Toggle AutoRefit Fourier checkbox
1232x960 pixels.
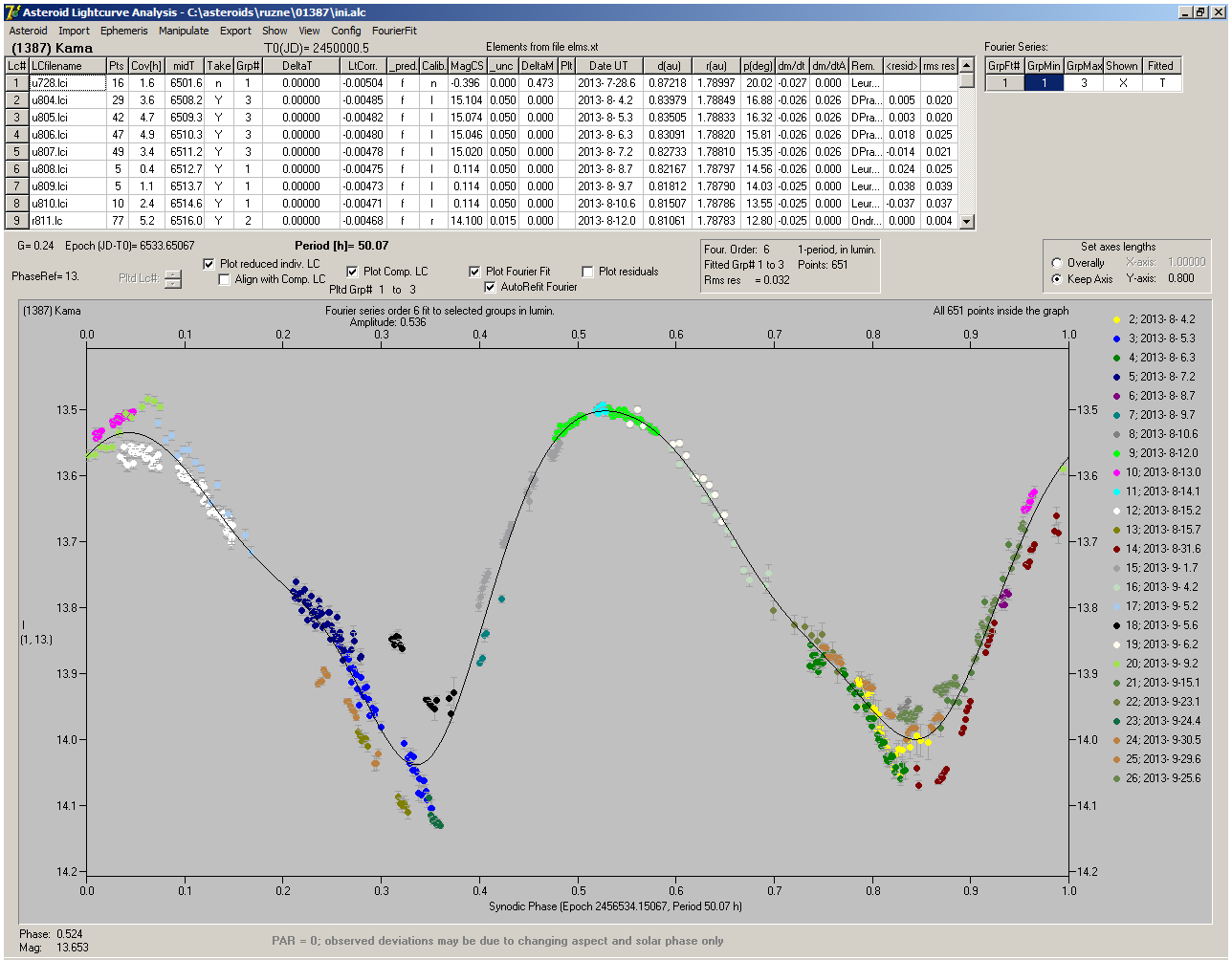coord(491,287)
